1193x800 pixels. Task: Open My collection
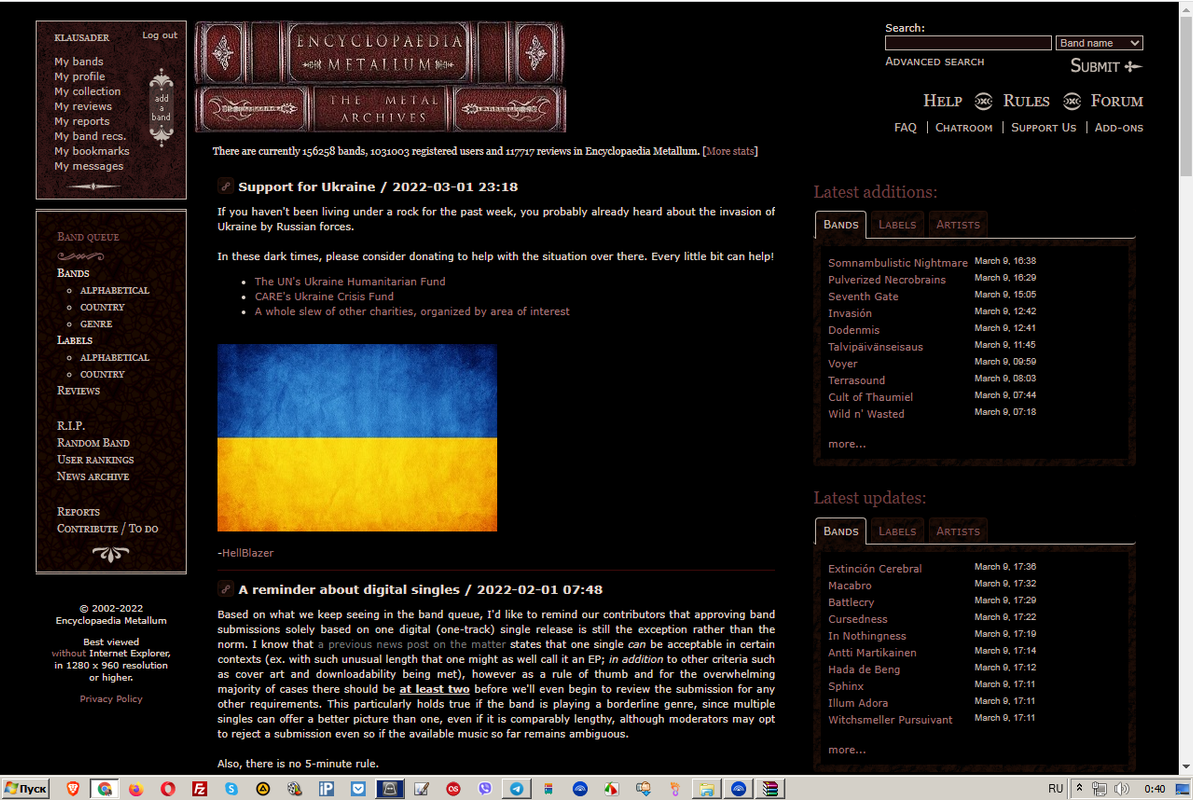(x=87, y=91)
